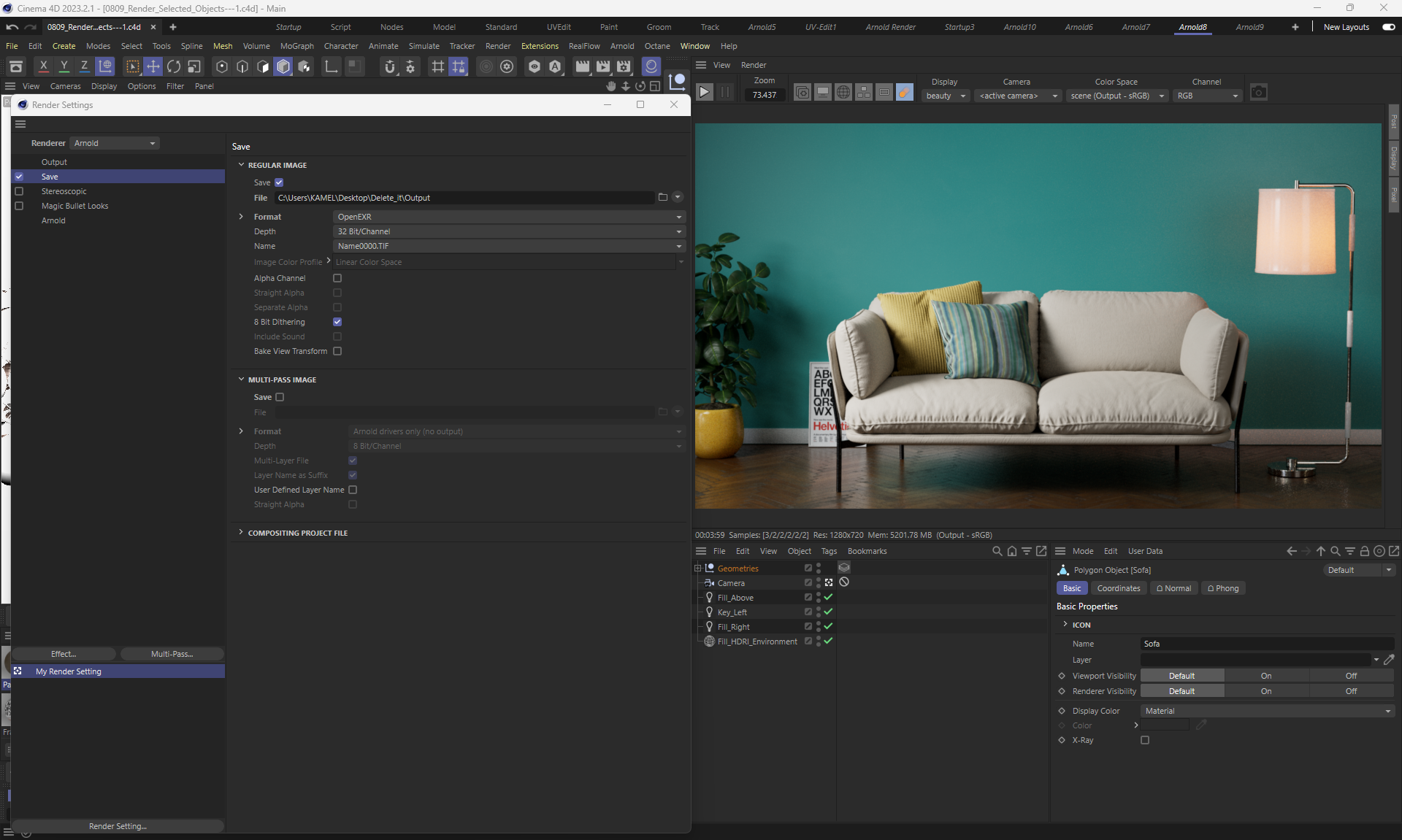Click the Multi-Pass... button

[172, 654]
